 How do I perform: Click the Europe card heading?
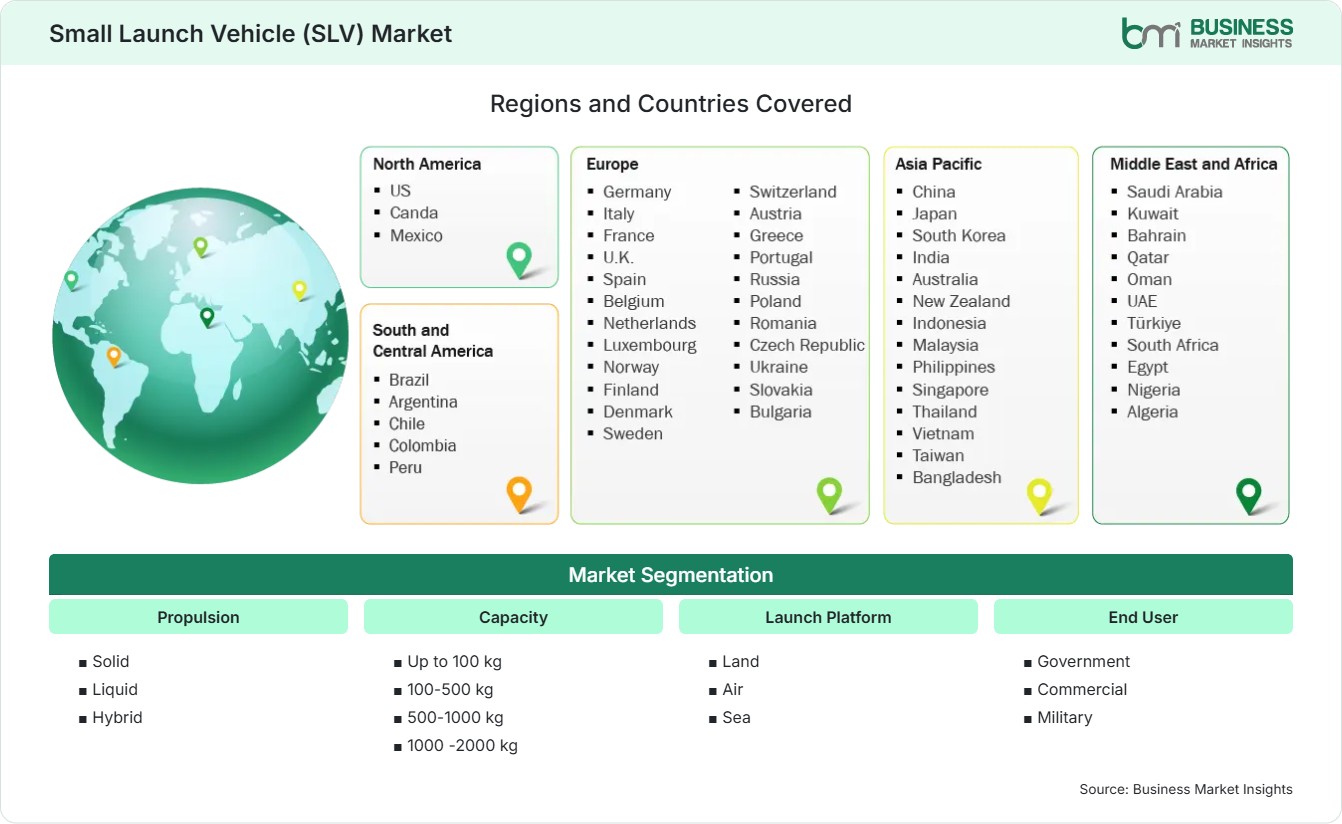(x=612, y=164)
